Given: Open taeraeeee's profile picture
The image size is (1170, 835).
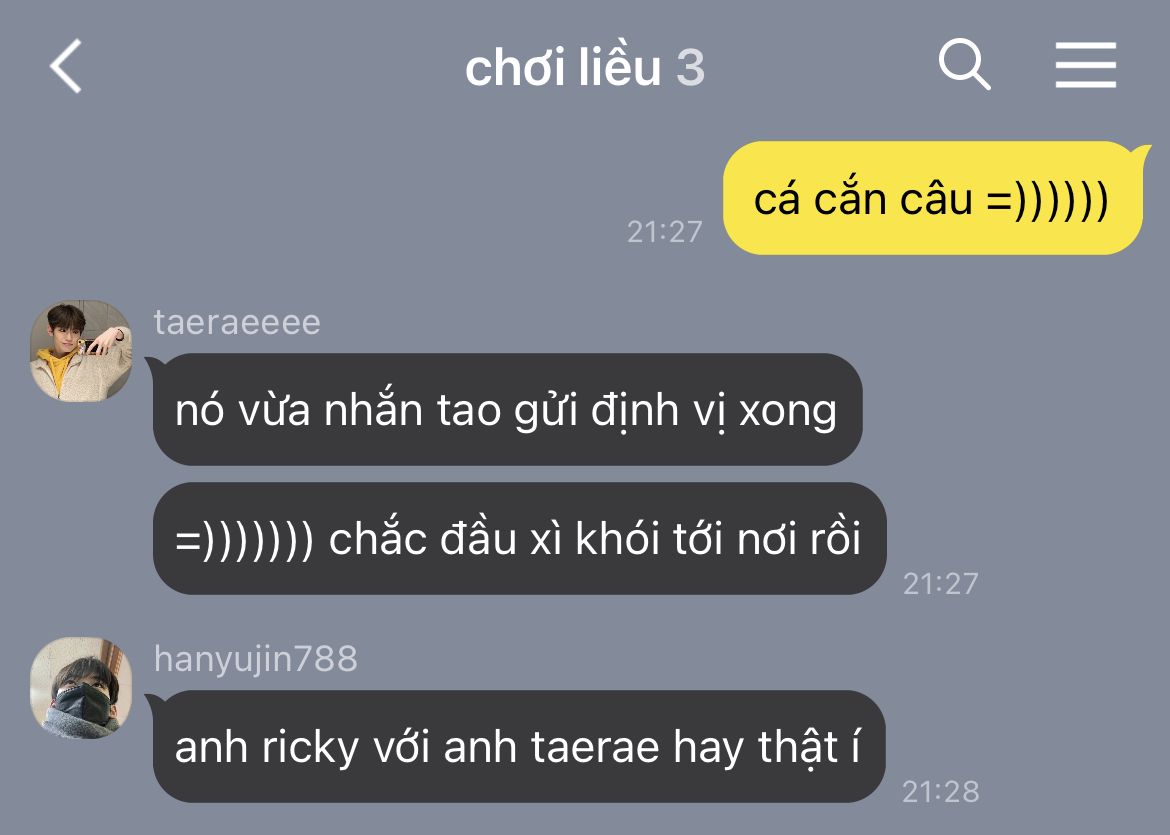Looking at the screenshot, I should coord(81,351).
